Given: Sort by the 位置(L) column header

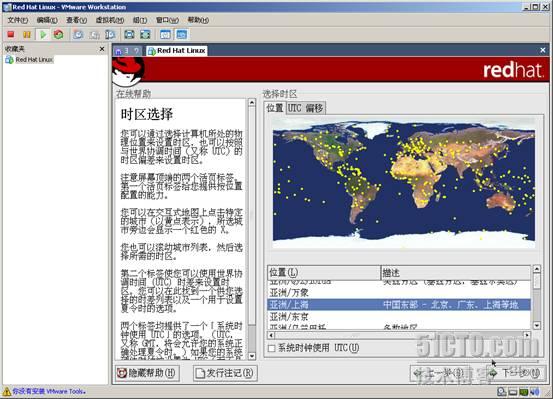Looking at the screenshot, I should [x=324, y=273].
